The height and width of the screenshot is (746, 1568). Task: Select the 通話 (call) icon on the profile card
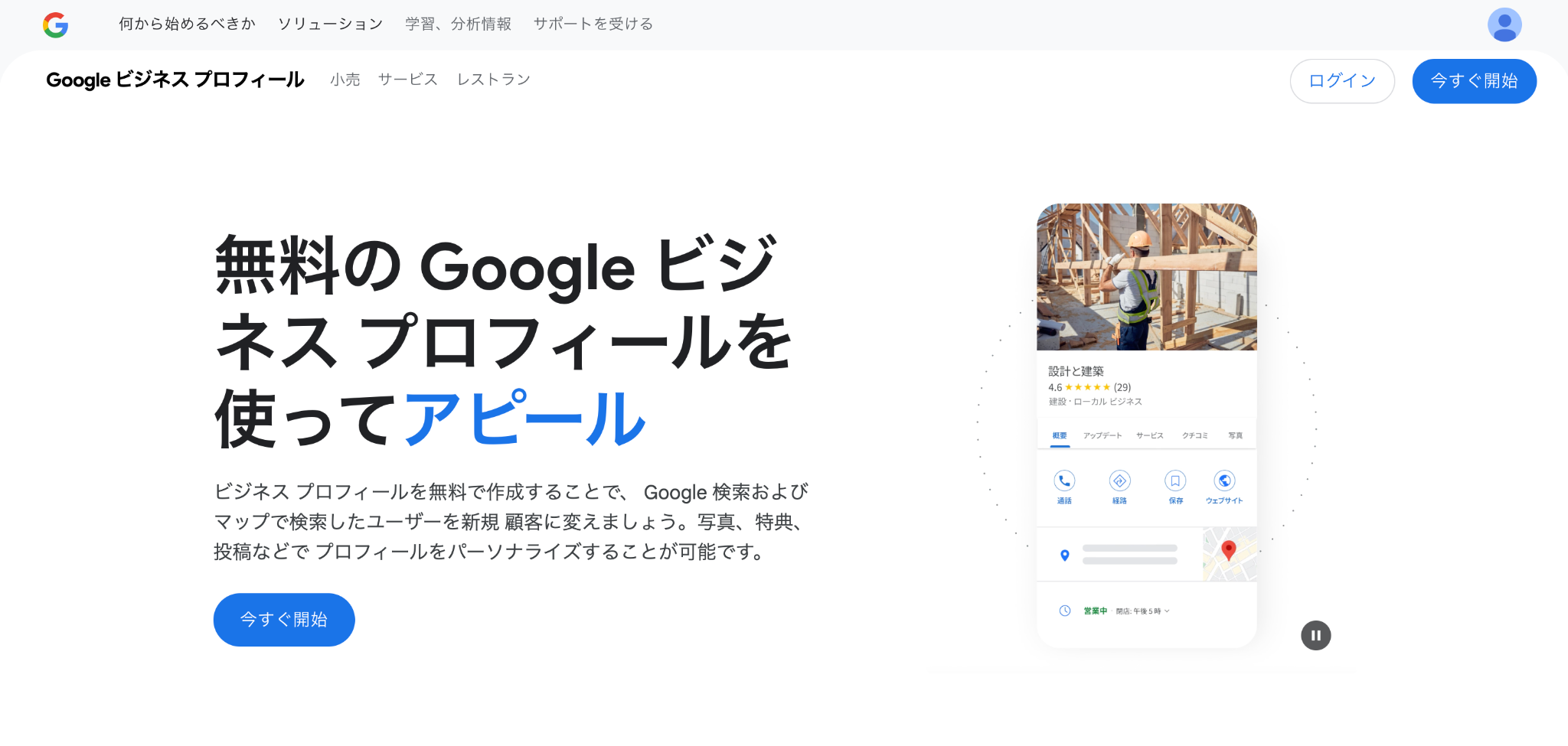1064,482
